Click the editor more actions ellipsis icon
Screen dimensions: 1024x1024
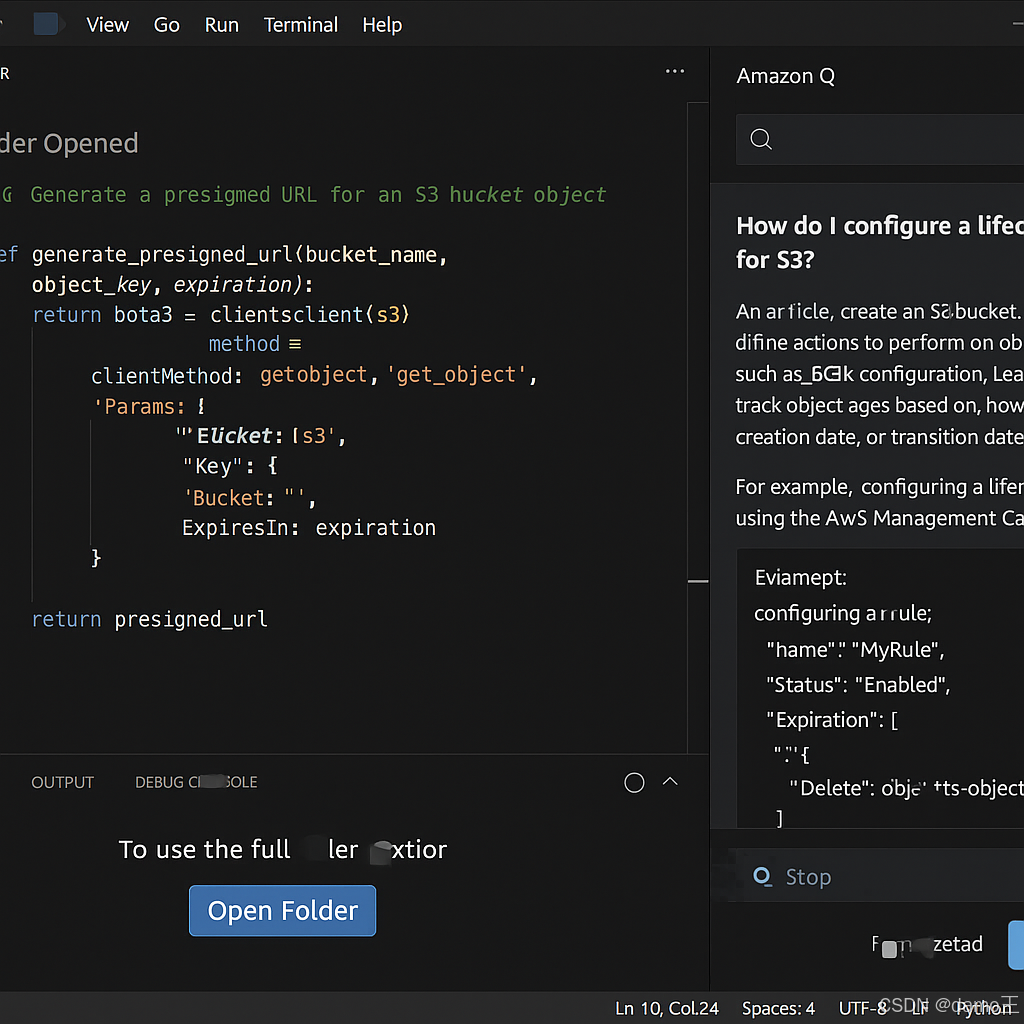[x=675, y=71]
